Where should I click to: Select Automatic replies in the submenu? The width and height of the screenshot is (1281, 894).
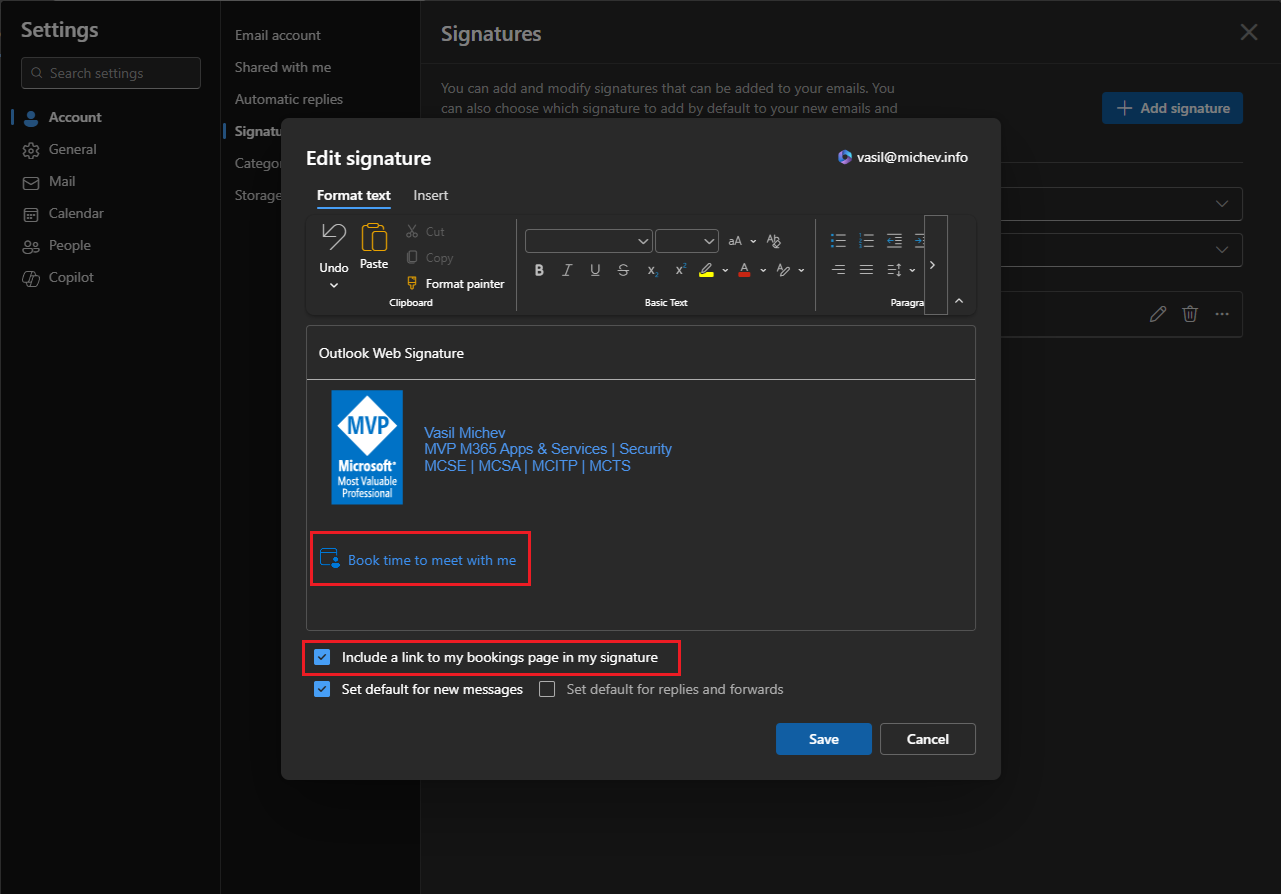pos(289,99)
